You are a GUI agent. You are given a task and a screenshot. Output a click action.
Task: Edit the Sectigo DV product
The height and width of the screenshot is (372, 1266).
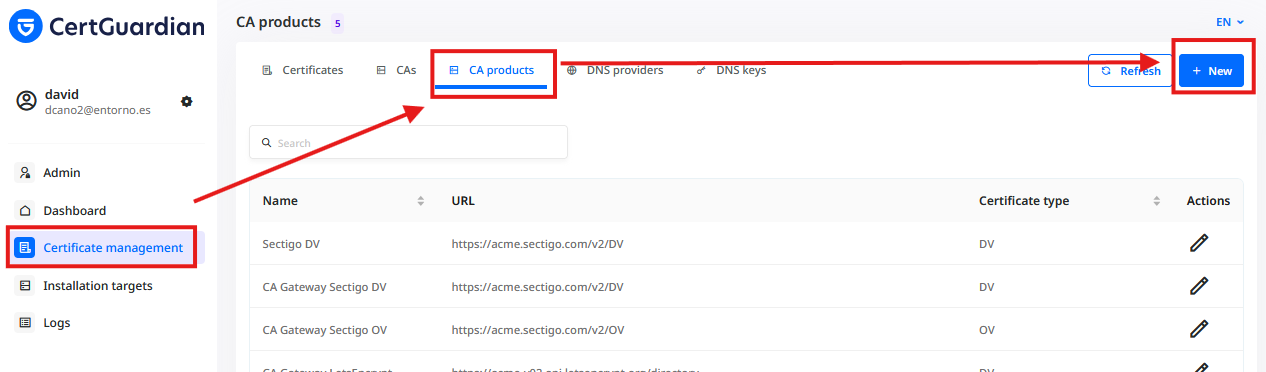[x=1199, y=243]
